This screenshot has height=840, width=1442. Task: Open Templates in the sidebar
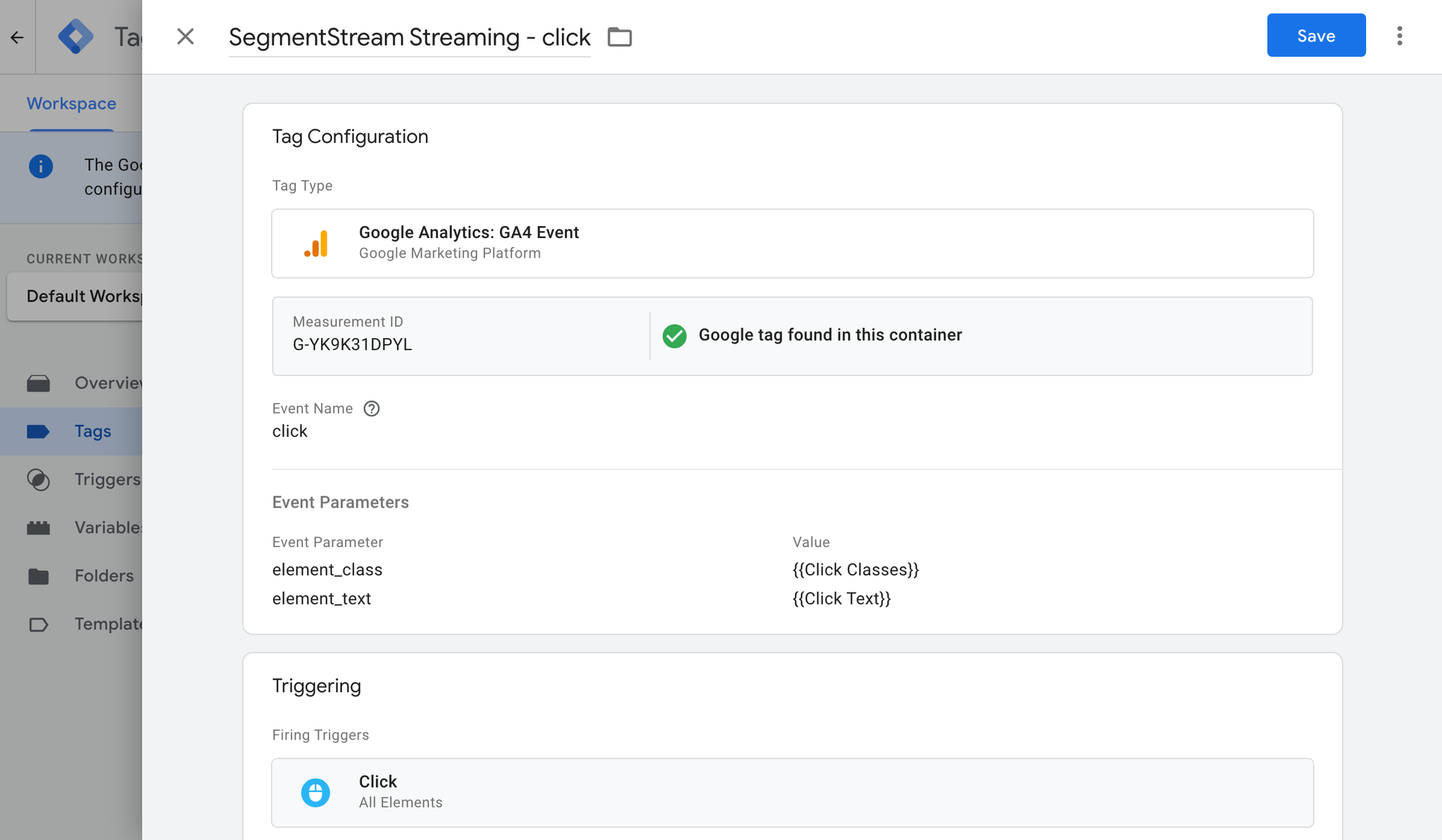coord(71,624)
